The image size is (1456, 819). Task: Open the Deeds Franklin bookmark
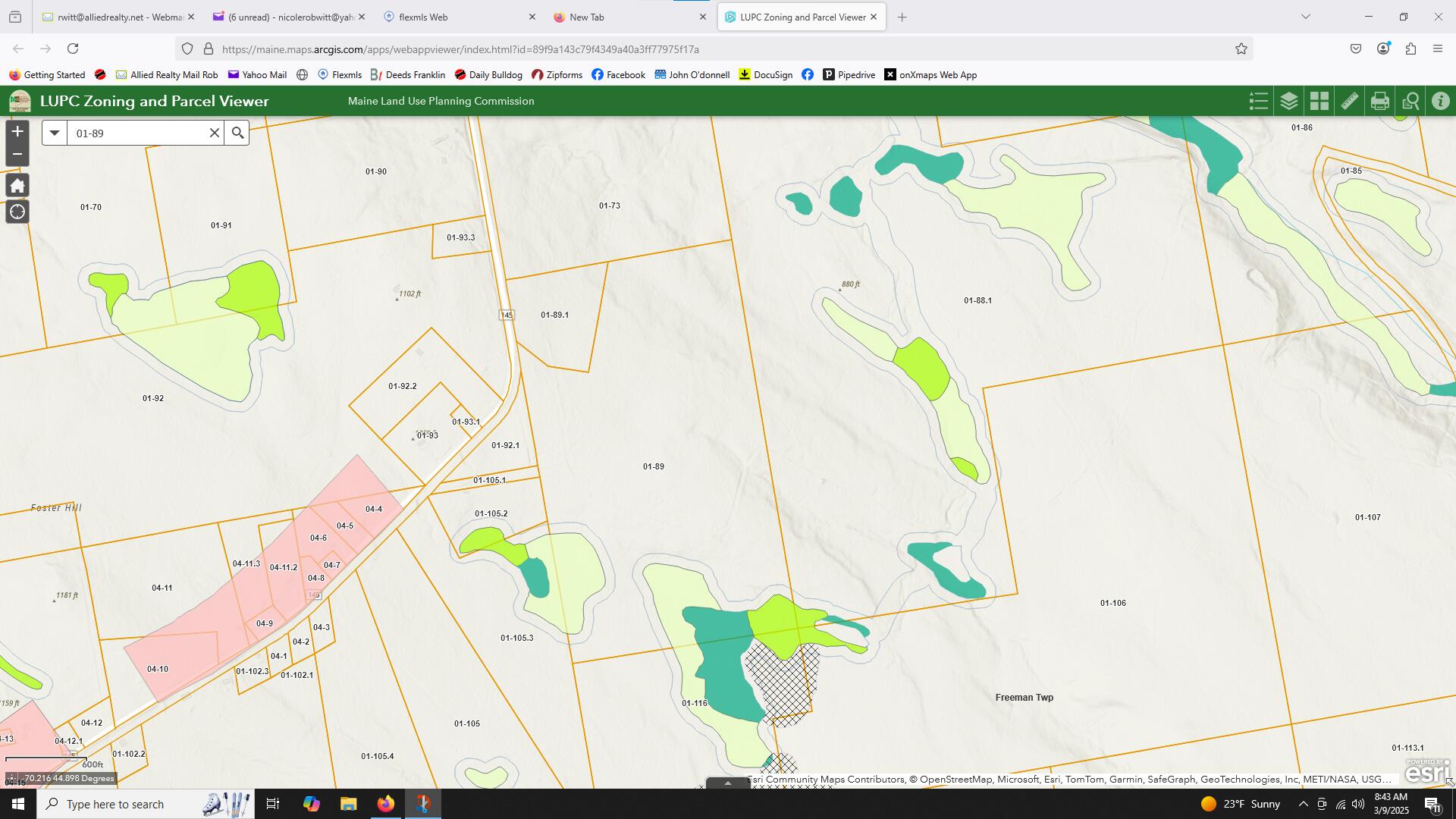[x=407, y=74]
